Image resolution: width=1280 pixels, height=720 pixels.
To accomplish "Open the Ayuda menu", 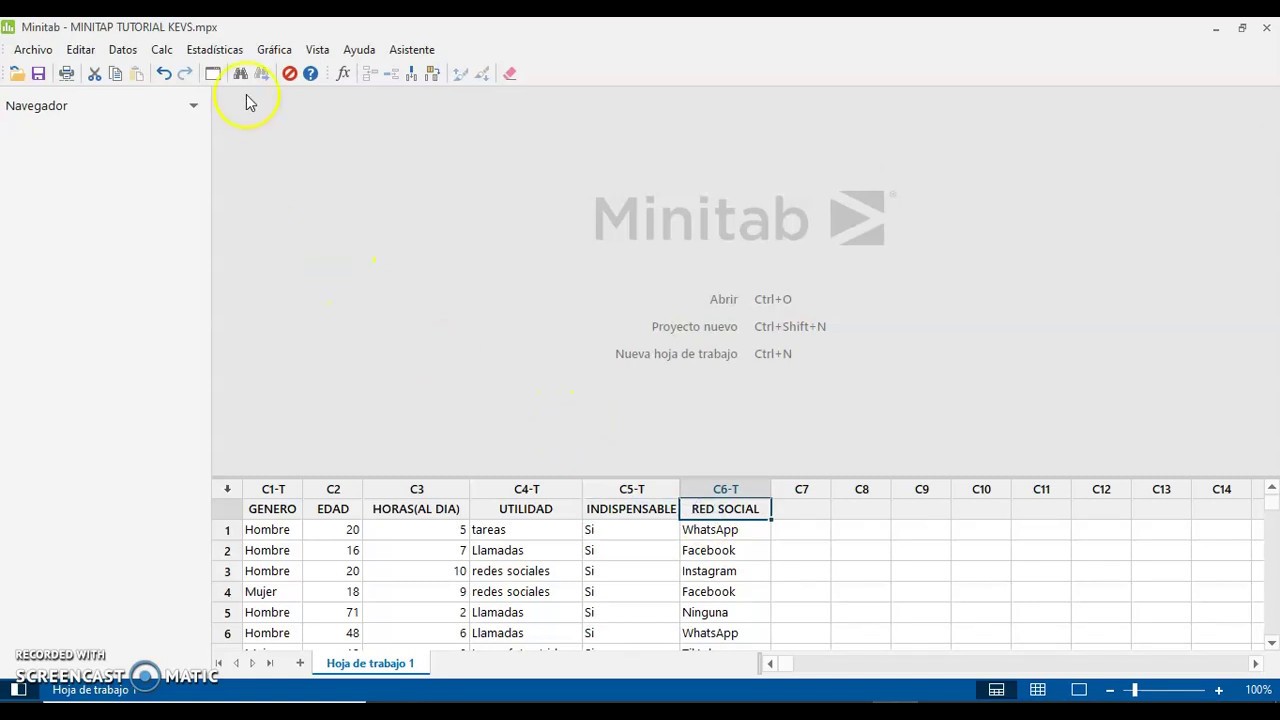I will pos(359,50).
